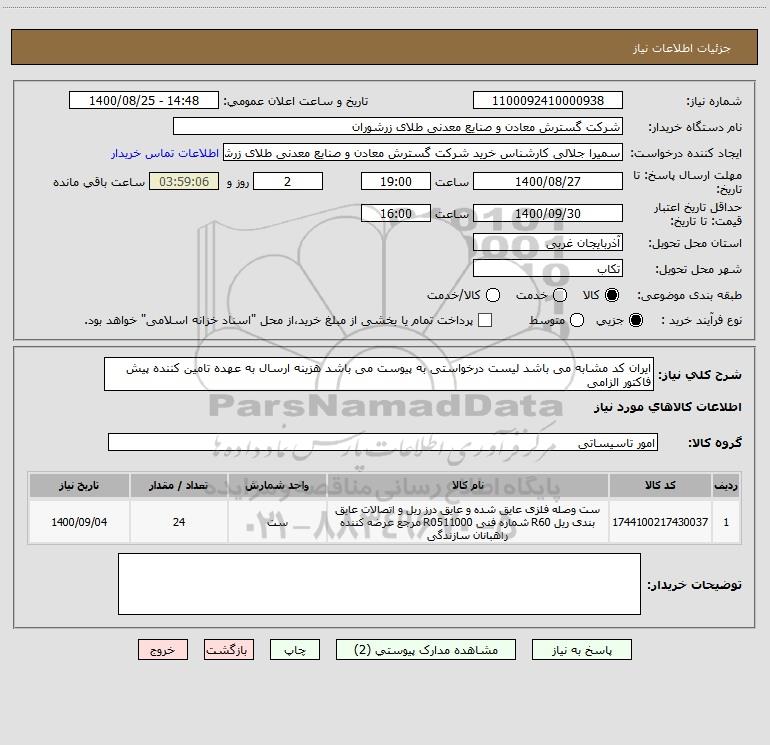This screenshot has height=745, width=770.
Task: Click item code 1744100217430037 cell
Action: point(660,522)
